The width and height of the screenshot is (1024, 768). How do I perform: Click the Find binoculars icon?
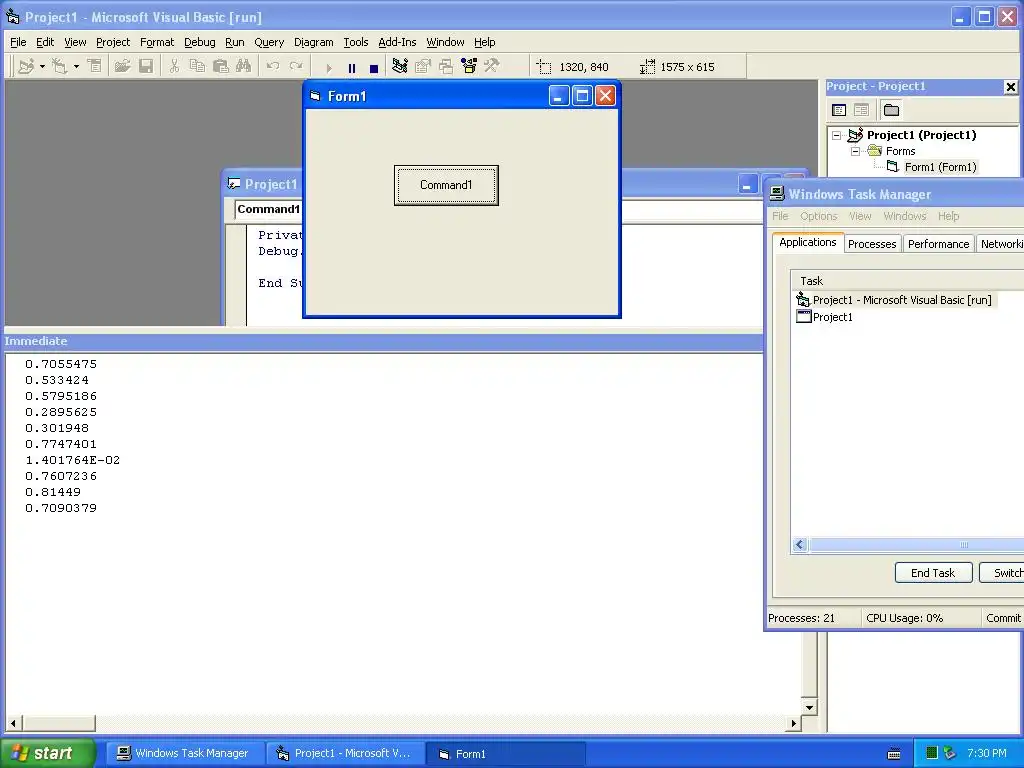pos(244,67)
